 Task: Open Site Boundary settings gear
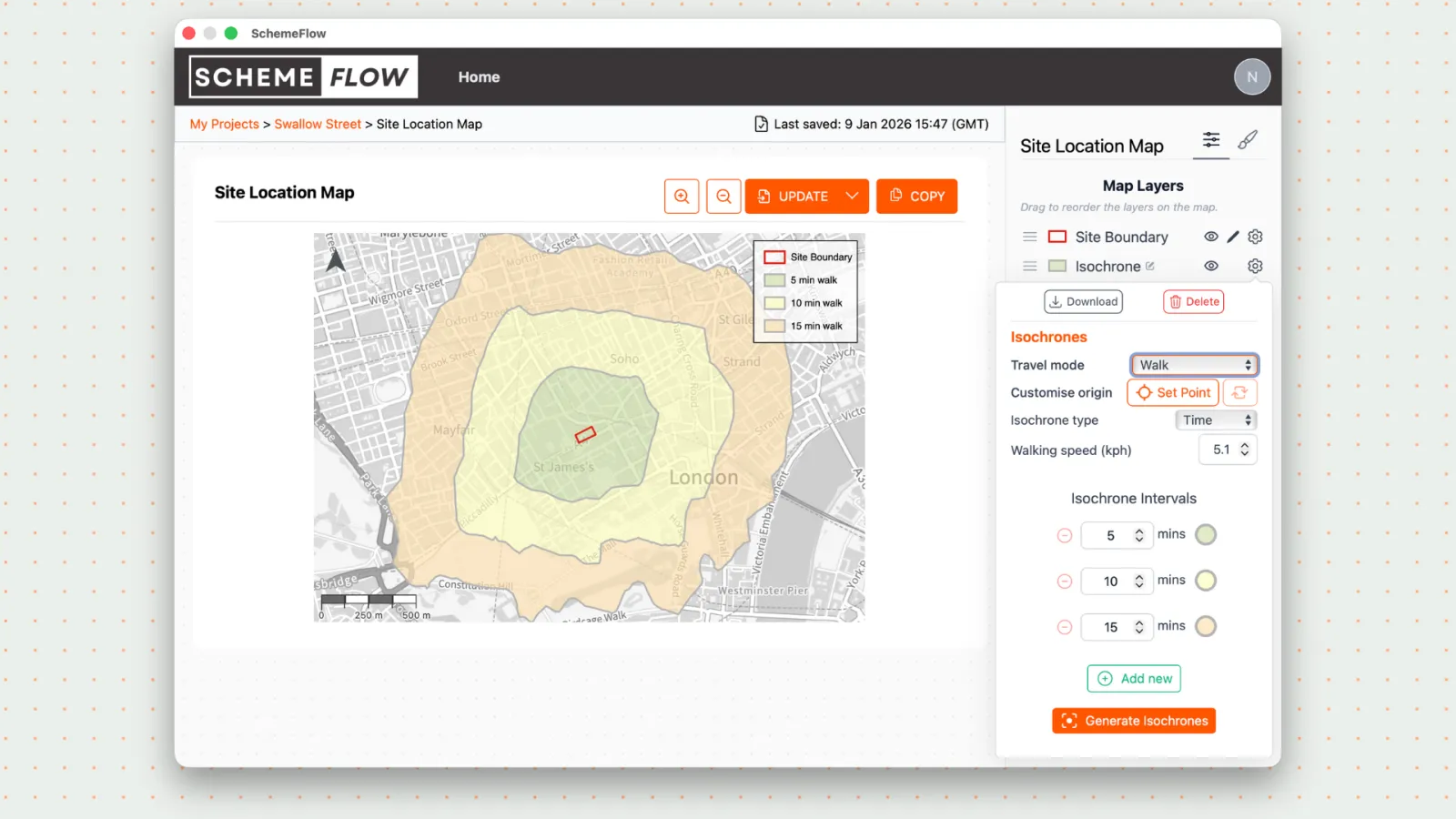point(1255,237)
